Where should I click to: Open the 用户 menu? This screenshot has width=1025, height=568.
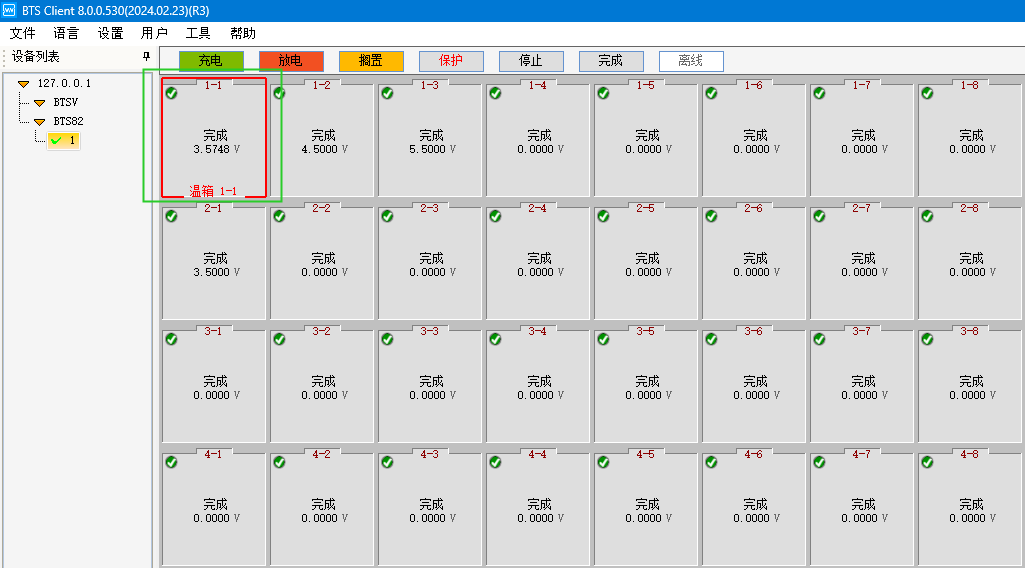point(154,33)
